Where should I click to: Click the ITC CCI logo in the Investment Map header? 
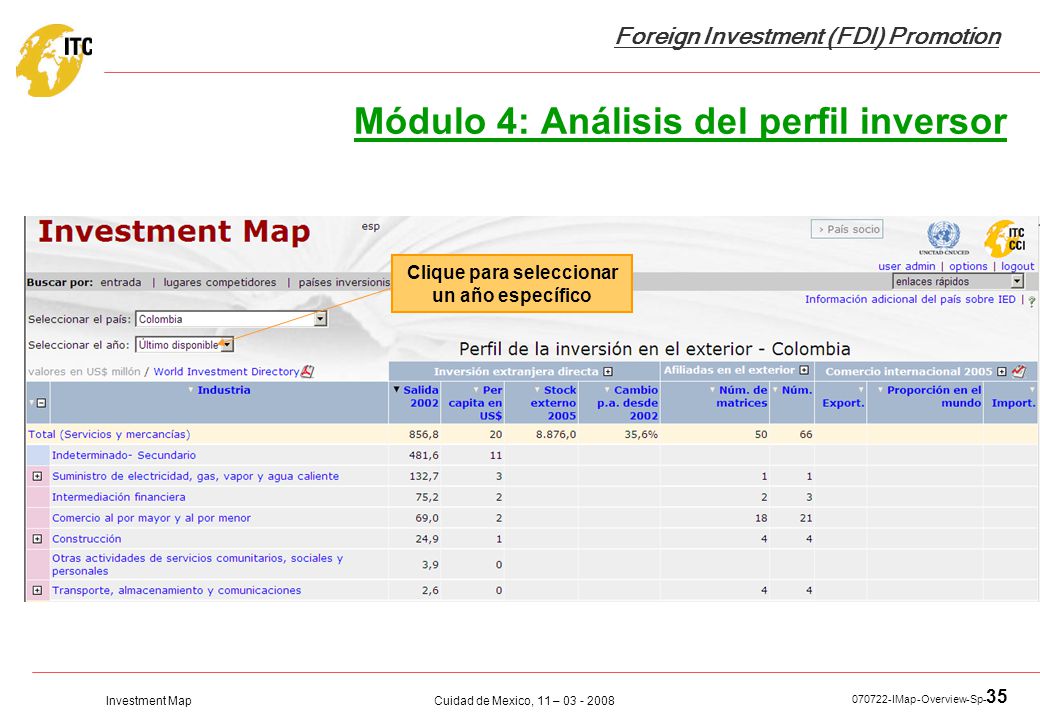pyautogui.click(x=1006, y=239)
